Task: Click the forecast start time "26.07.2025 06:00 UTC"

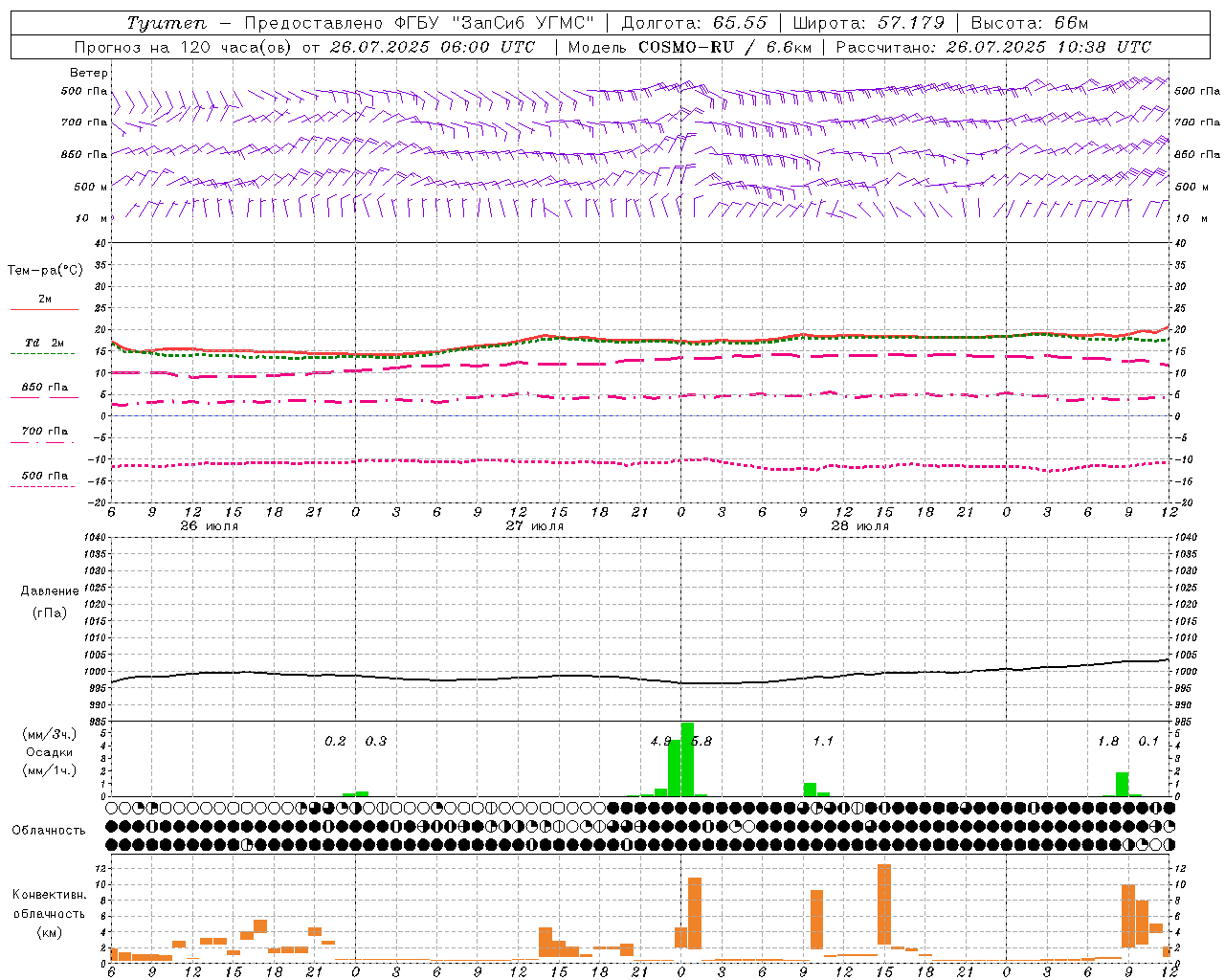Action: coord(433,47)
